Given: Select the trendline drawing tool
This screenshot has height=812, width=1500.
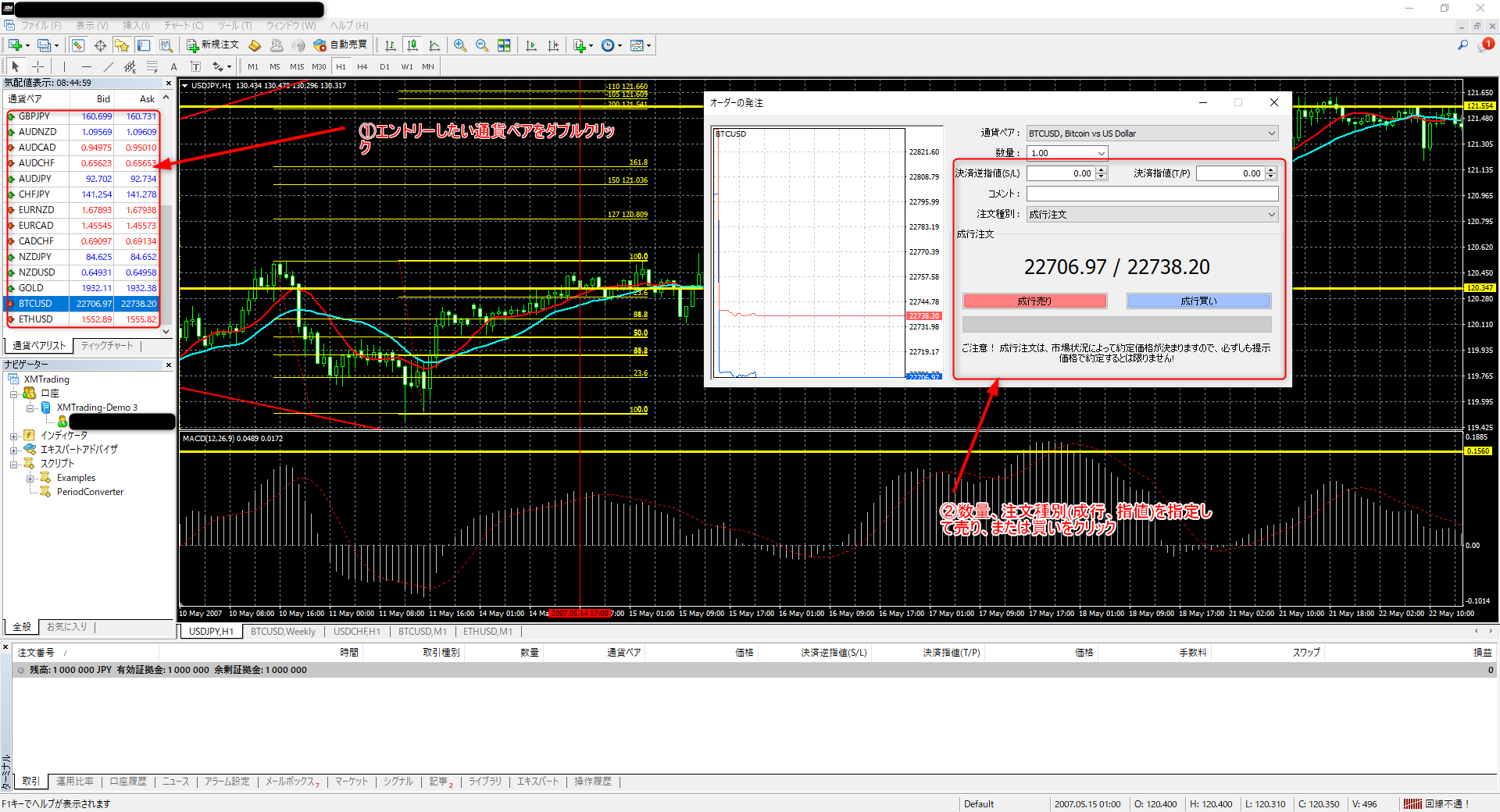Looking at the screenshot, I should tap(109, 66).
